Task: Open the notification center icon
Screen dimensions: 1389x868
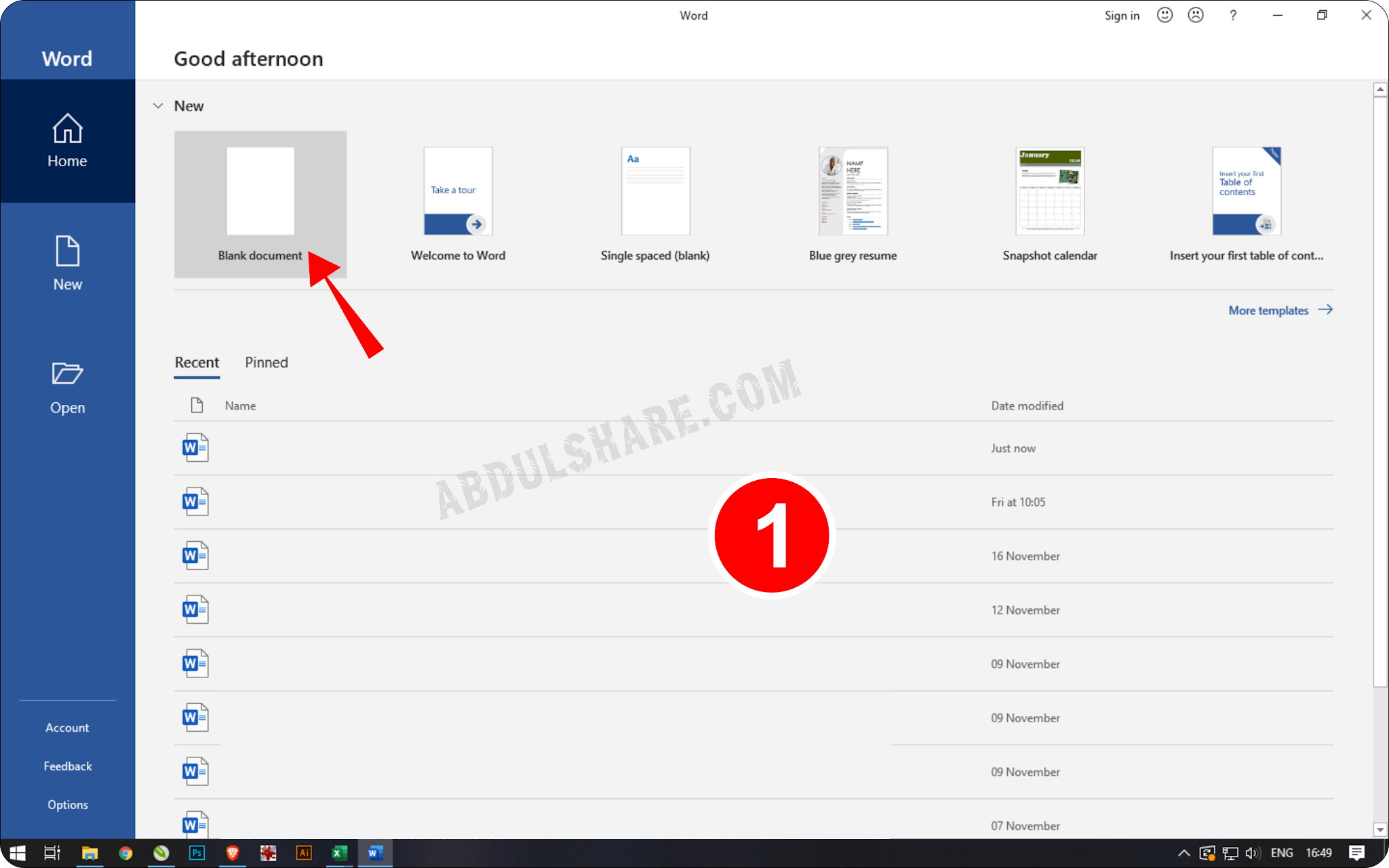Action: (1357, 853)
